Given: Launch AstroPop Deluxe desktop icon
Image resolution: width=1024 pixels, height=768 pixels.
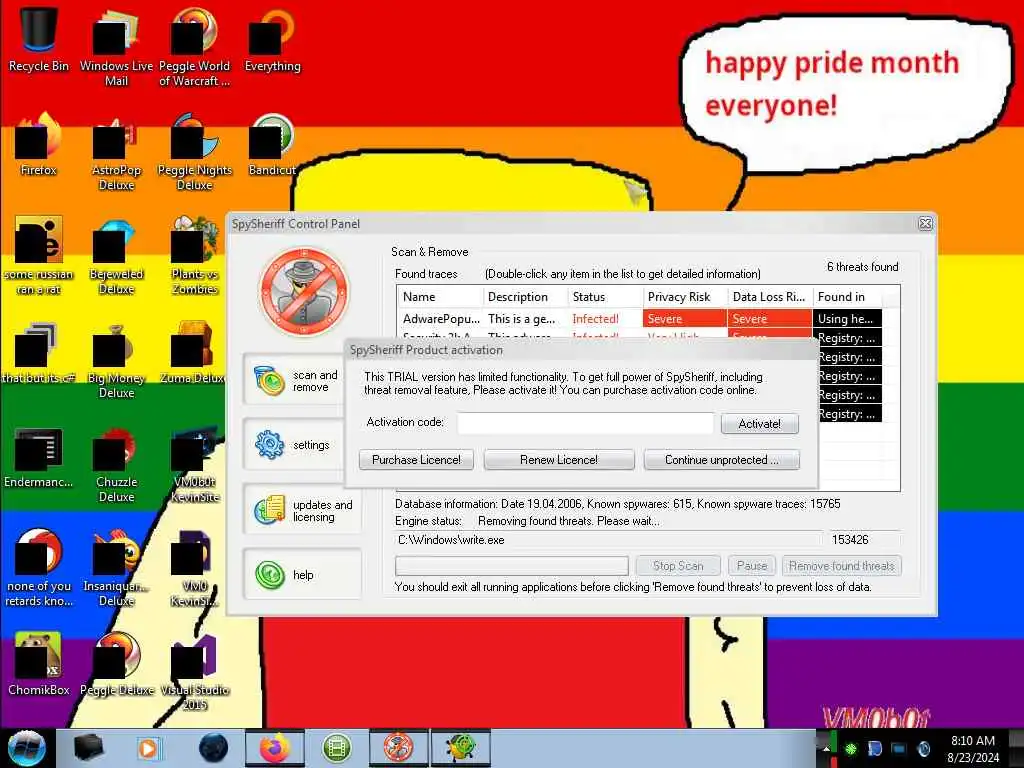Looking at the screenshot, I should pos(116,152).
